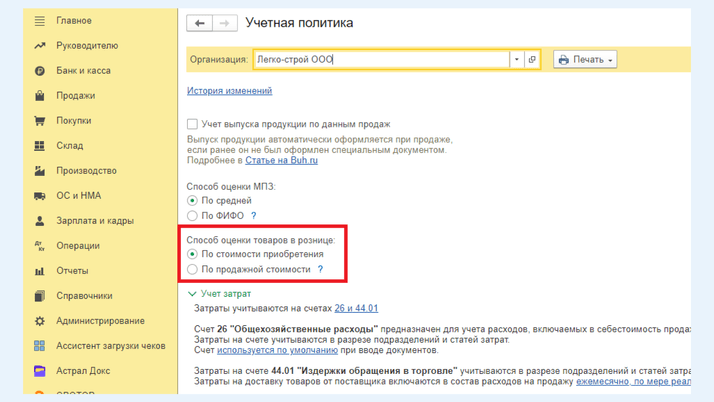714x402 pixels.
Task: Click the Продажи shopping bag icon
Action: 40,96
